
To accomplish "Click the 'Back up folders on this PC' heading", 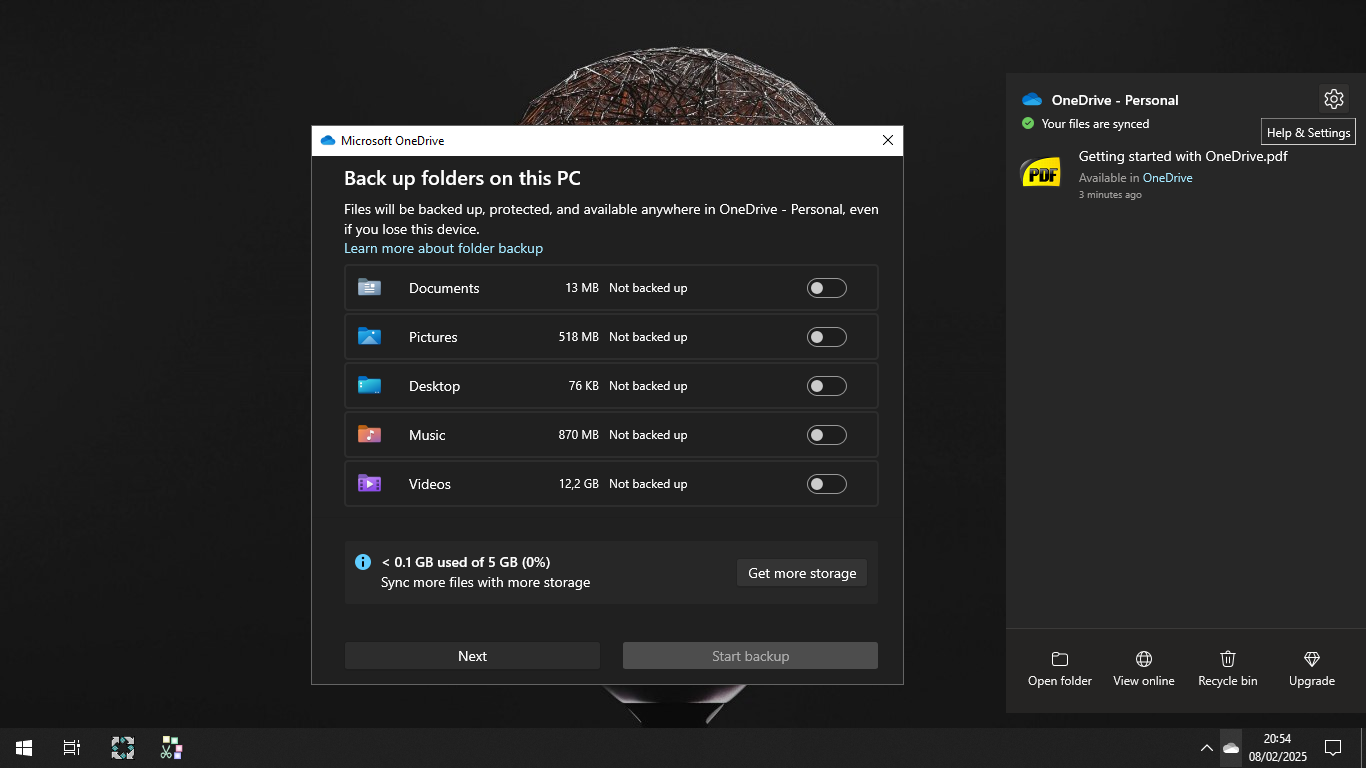I will click(462, 179).
